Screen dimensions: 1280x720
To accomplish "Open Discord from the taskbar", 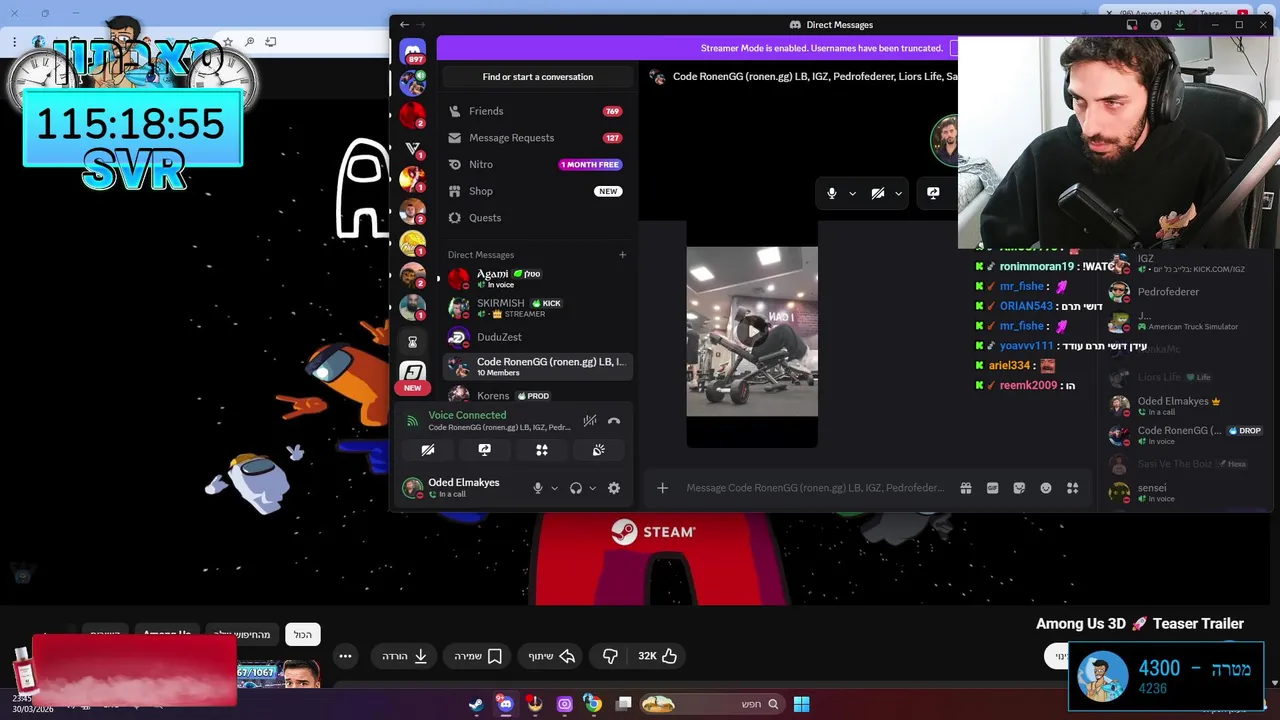I will pyautogui.click(x=505, y=704).
